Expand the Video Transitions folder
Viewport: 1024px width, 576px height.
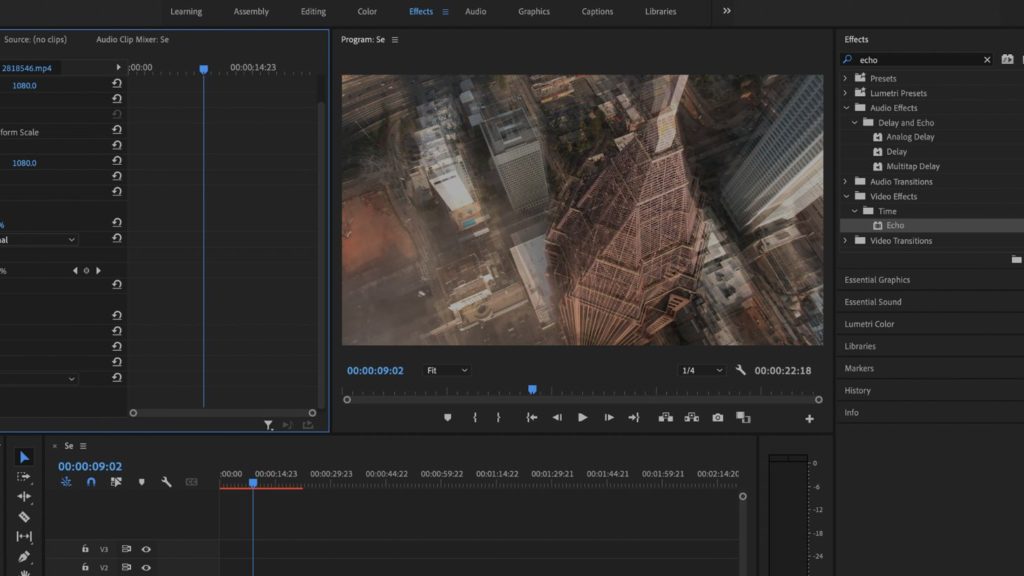(x=846, y=241)
